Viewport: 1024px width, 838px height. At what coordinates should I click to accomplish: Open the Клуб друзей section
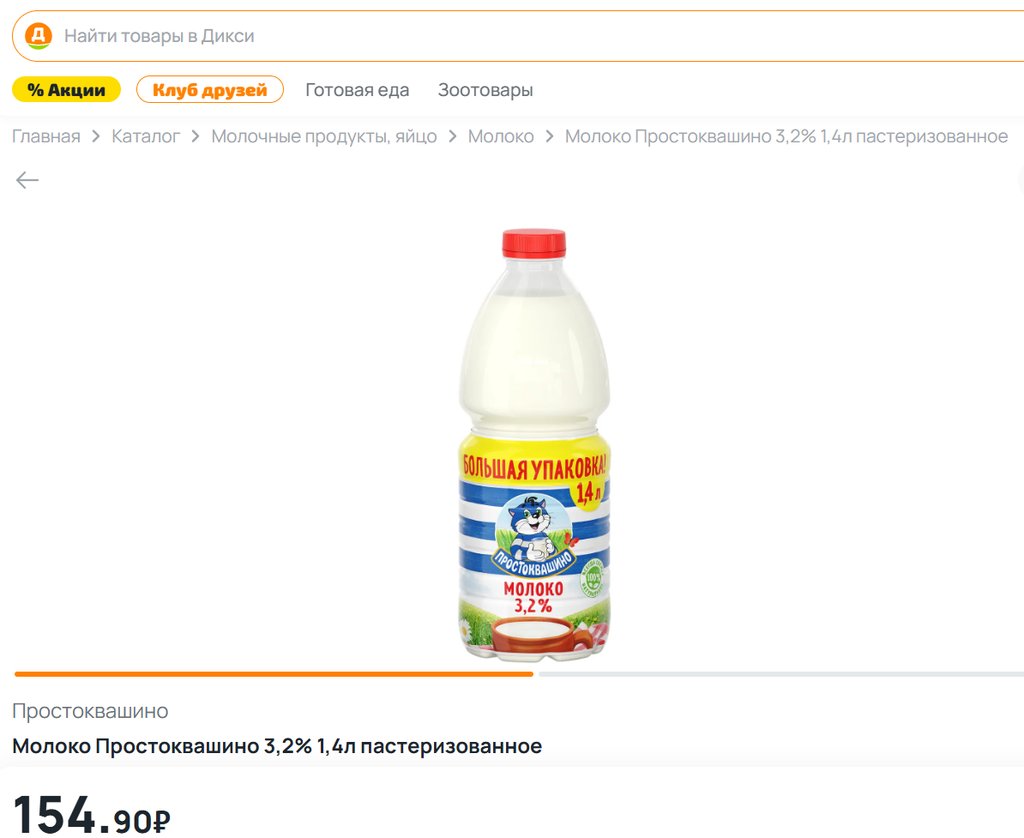210,89
